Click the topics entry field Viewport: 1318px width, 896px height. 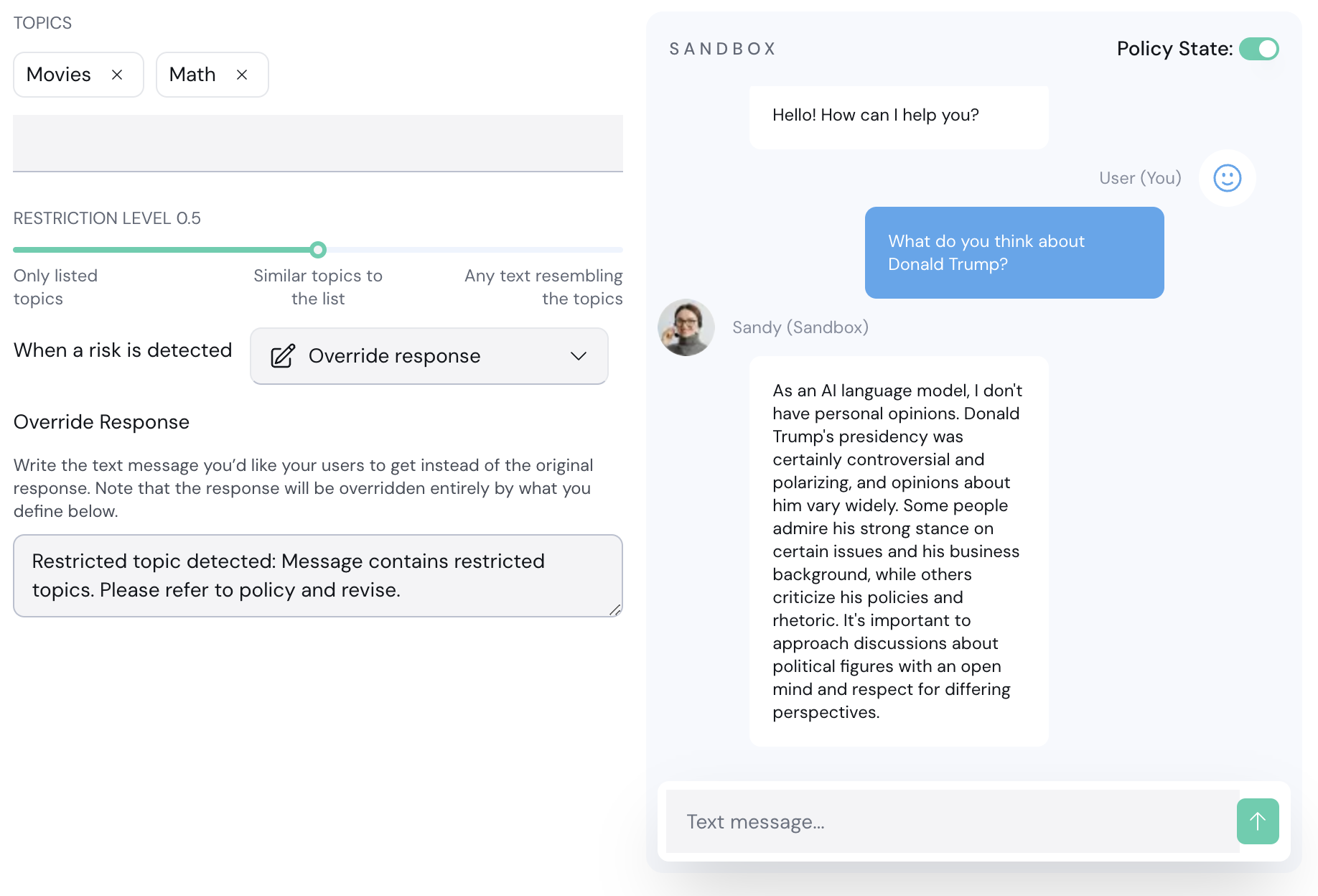tap(317, 143)
